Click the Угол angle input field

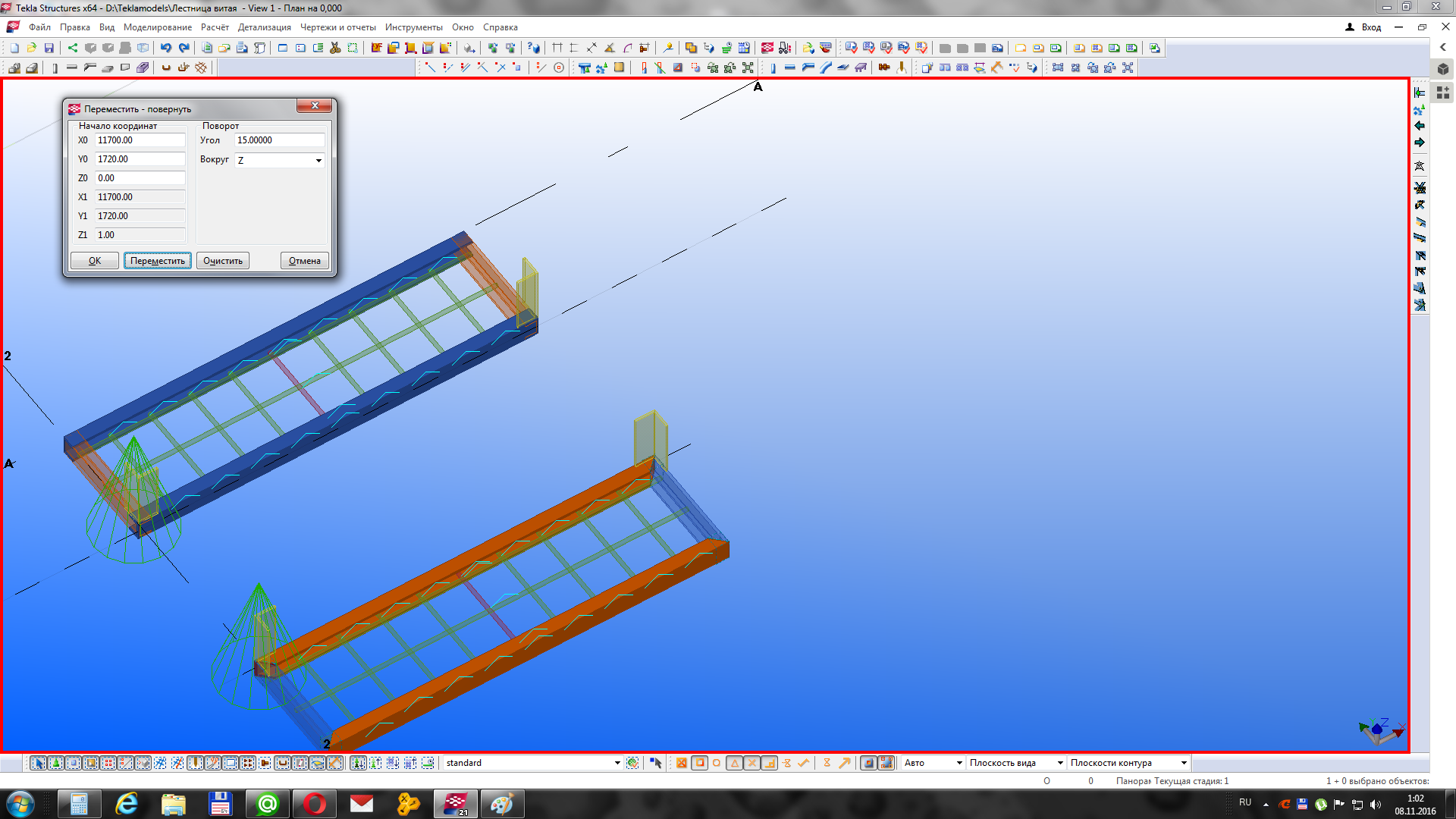click(279, 140)
